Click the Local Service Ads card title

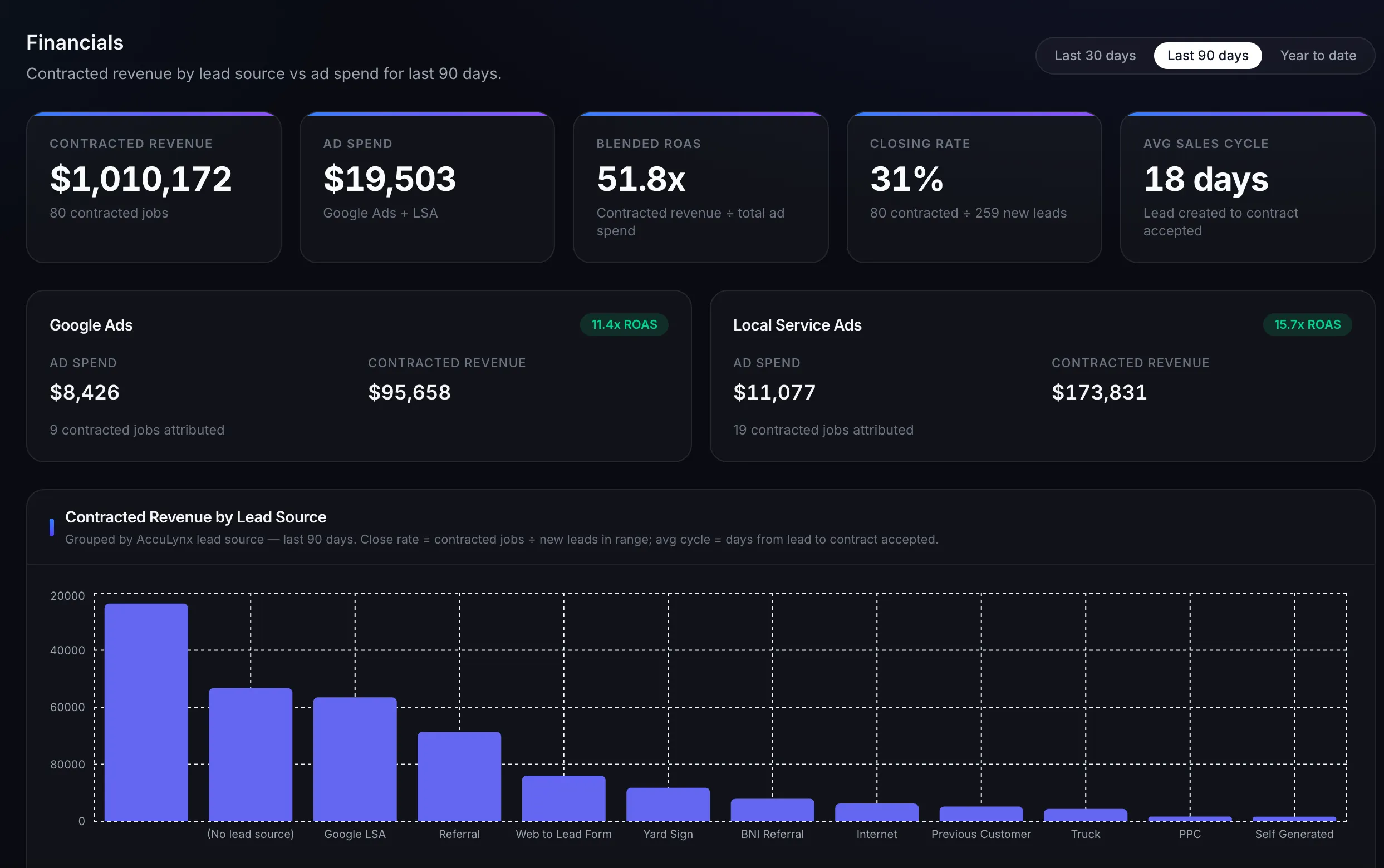click(797, 325)
